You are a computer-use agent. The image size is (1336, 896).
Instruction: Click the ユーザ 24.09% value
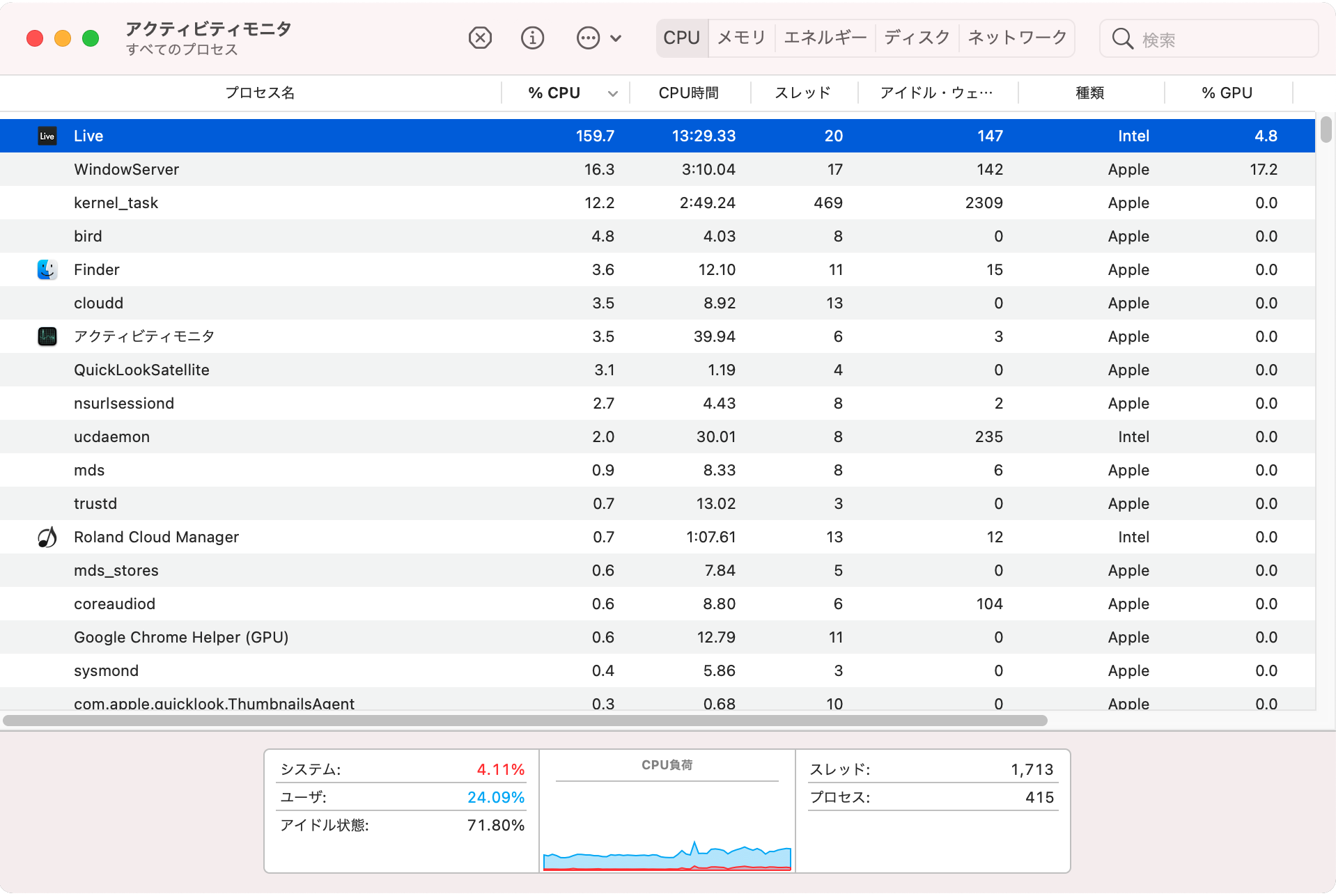(496, 797)
